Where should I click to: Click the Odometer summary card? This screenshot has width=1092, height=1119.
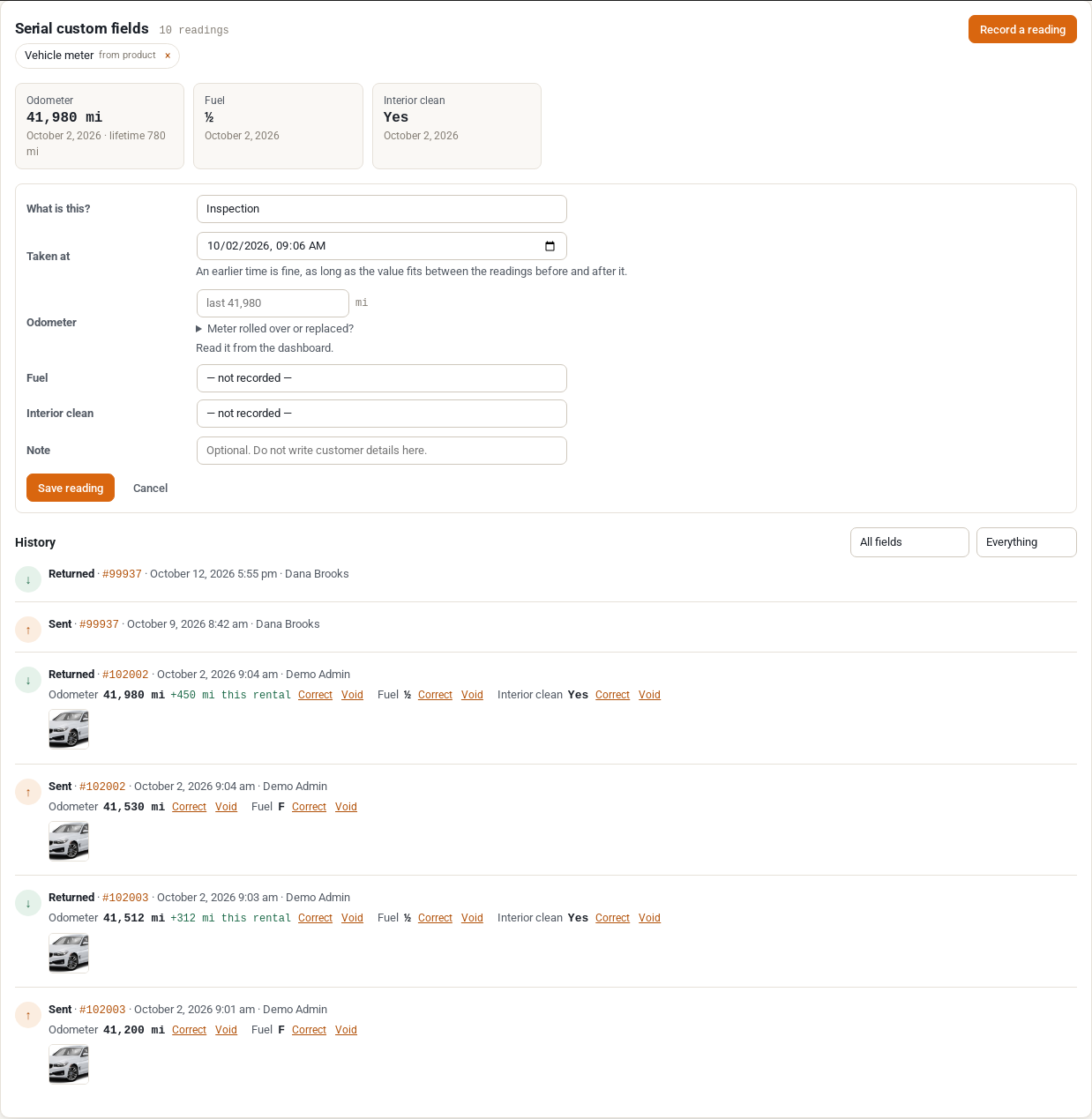point(100,126)
